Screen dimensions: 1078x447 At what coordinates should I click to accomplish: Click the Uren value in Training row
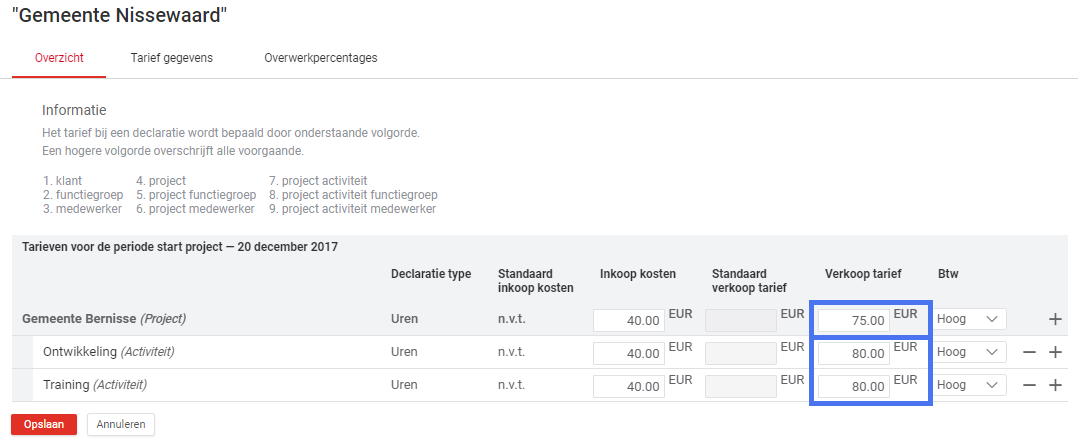404,385
